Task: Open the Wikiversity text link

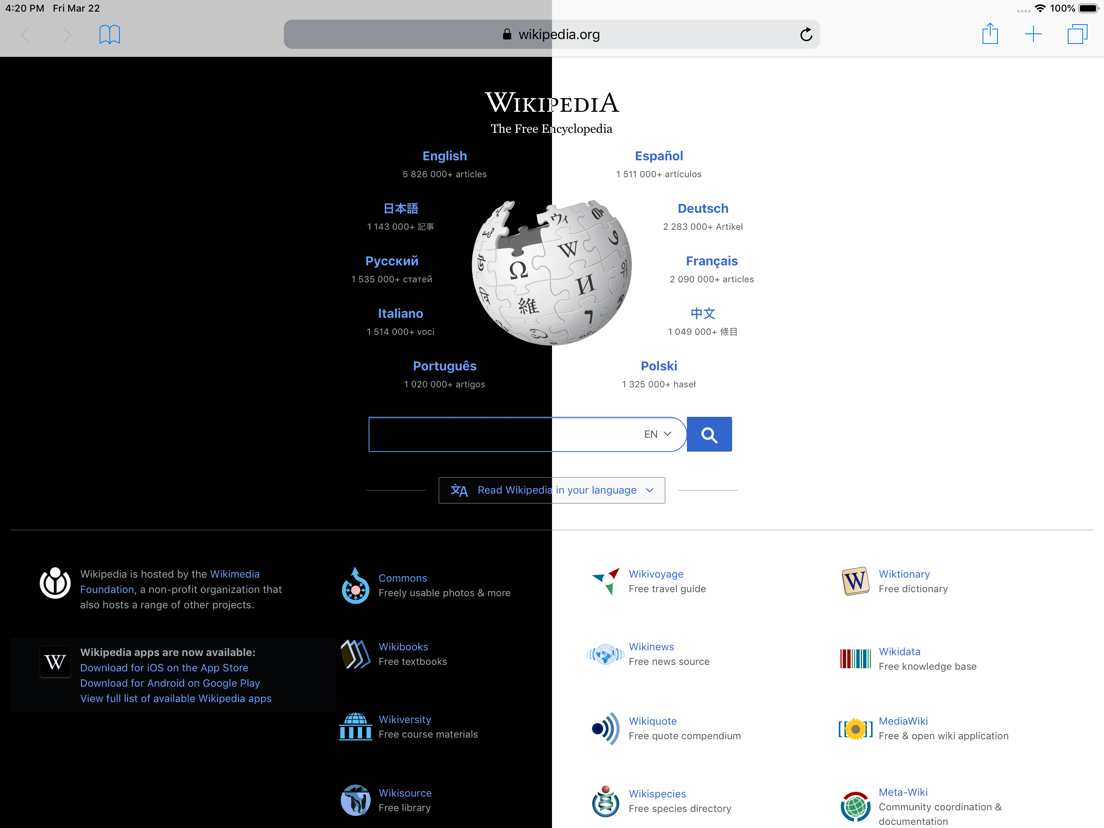Action: [x=405, y=720]
